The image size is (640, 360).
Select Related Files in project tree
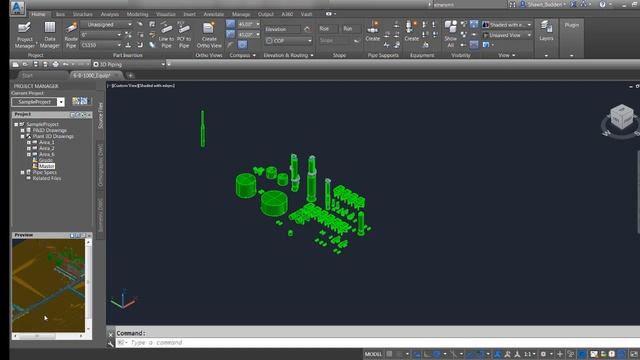pos(47,178)
